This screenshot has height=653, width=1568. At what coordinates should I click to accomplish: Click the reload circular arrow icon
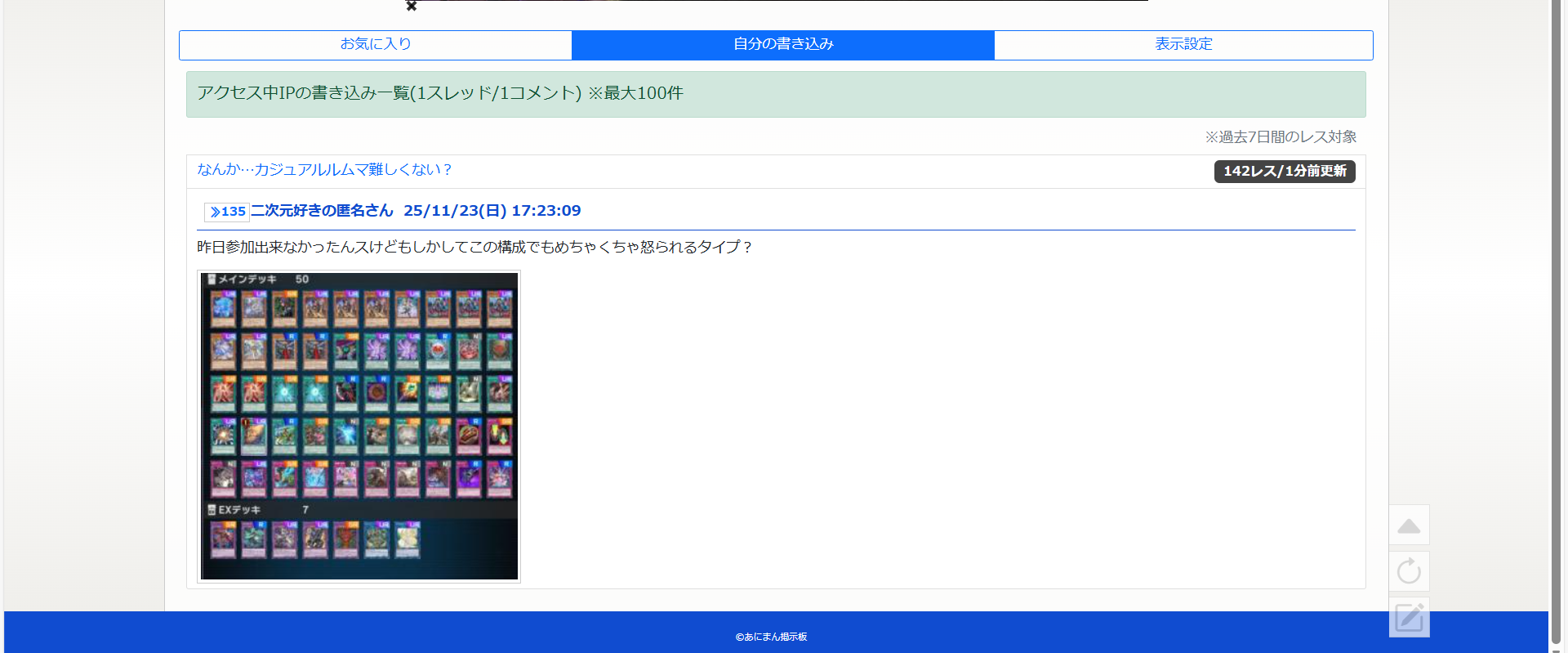[x=1409, y=571]
